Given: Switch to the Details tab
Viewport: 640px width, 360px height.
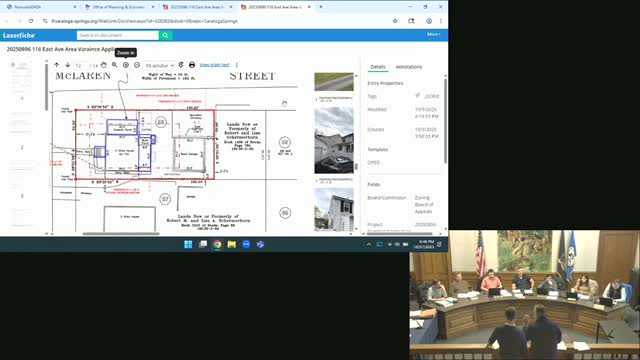Looking at the screenshot, I should pos(378,67).
